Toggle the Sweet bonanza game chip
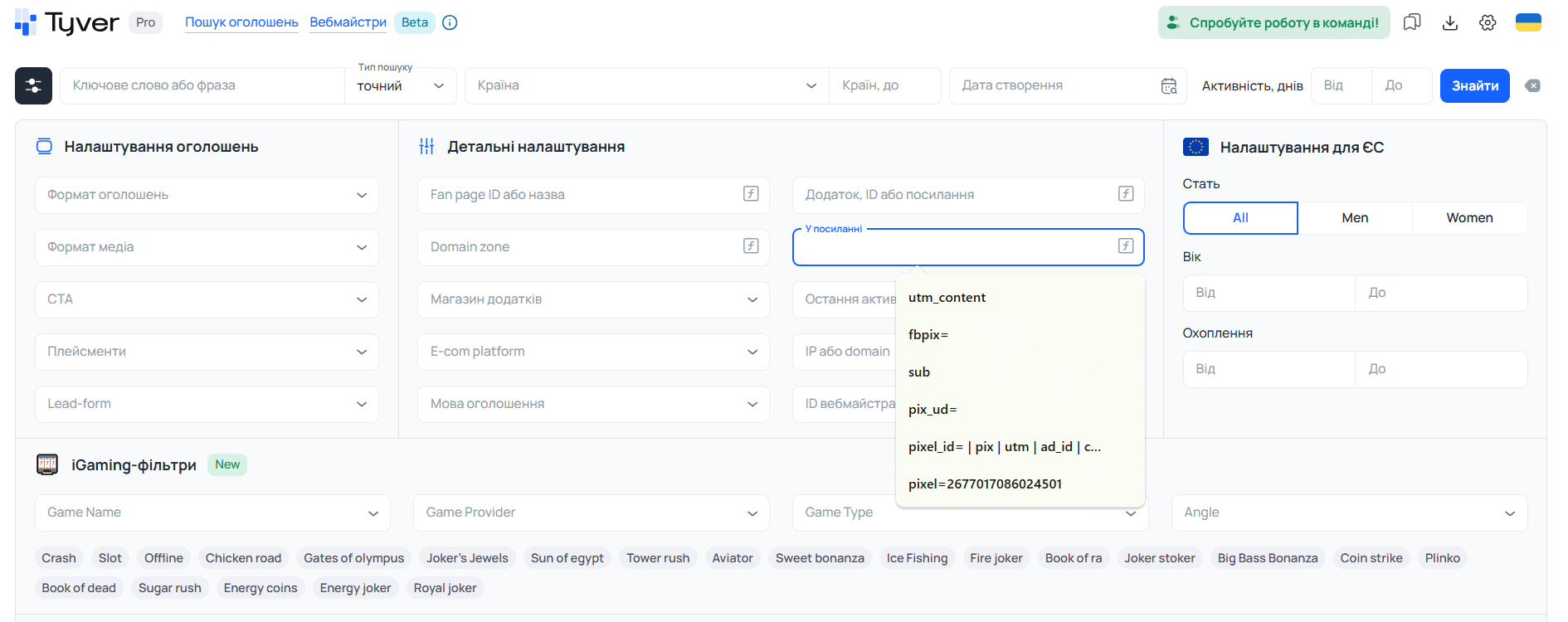Screen dimensions: 1568x622 (x=820, y=558)
